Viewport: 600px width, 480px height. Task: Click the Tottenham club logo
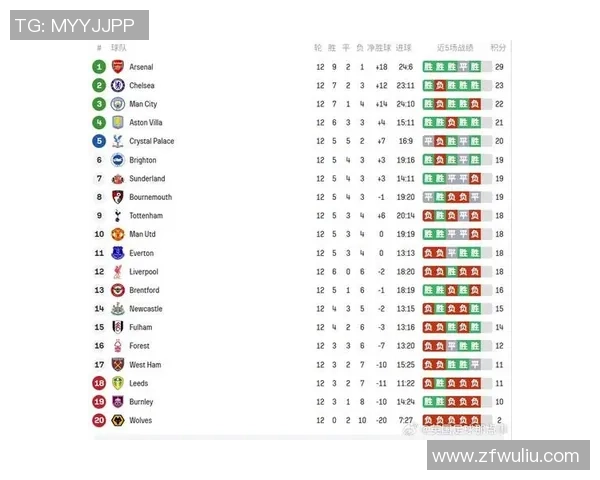click(x=117, y=216)
